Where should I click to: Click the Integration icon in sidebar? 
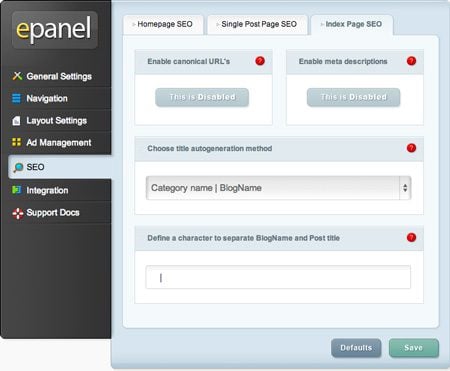click(x=16, y=190)
